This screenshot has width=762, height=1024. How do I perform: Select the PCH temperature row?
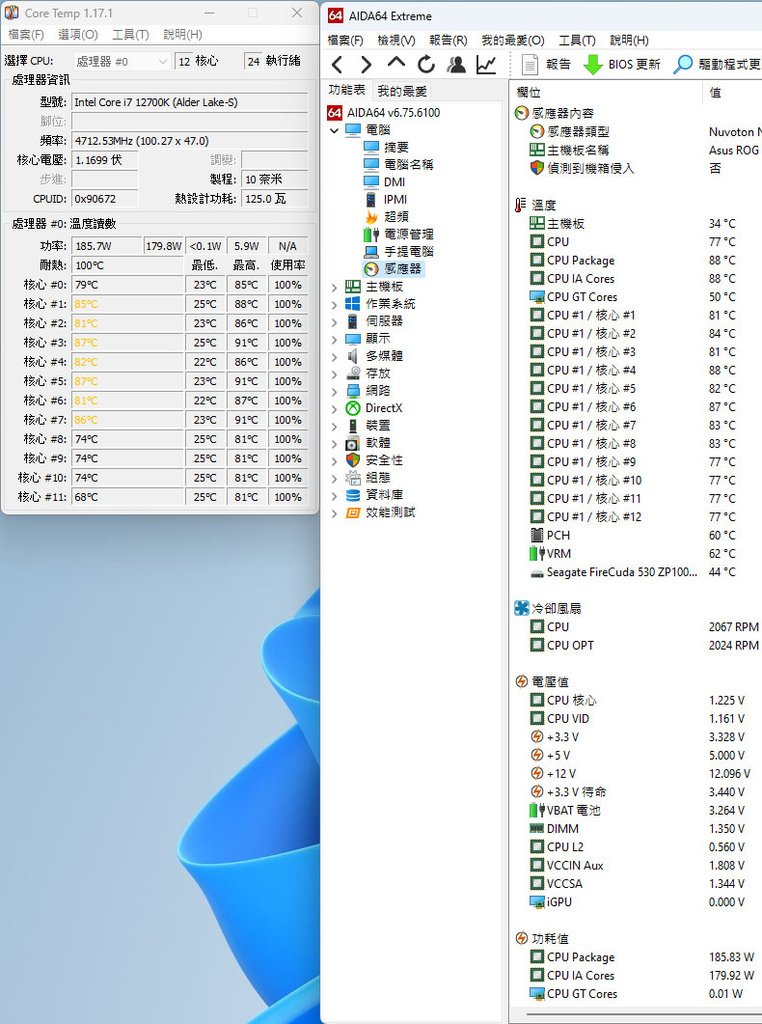tap(637, 535)
